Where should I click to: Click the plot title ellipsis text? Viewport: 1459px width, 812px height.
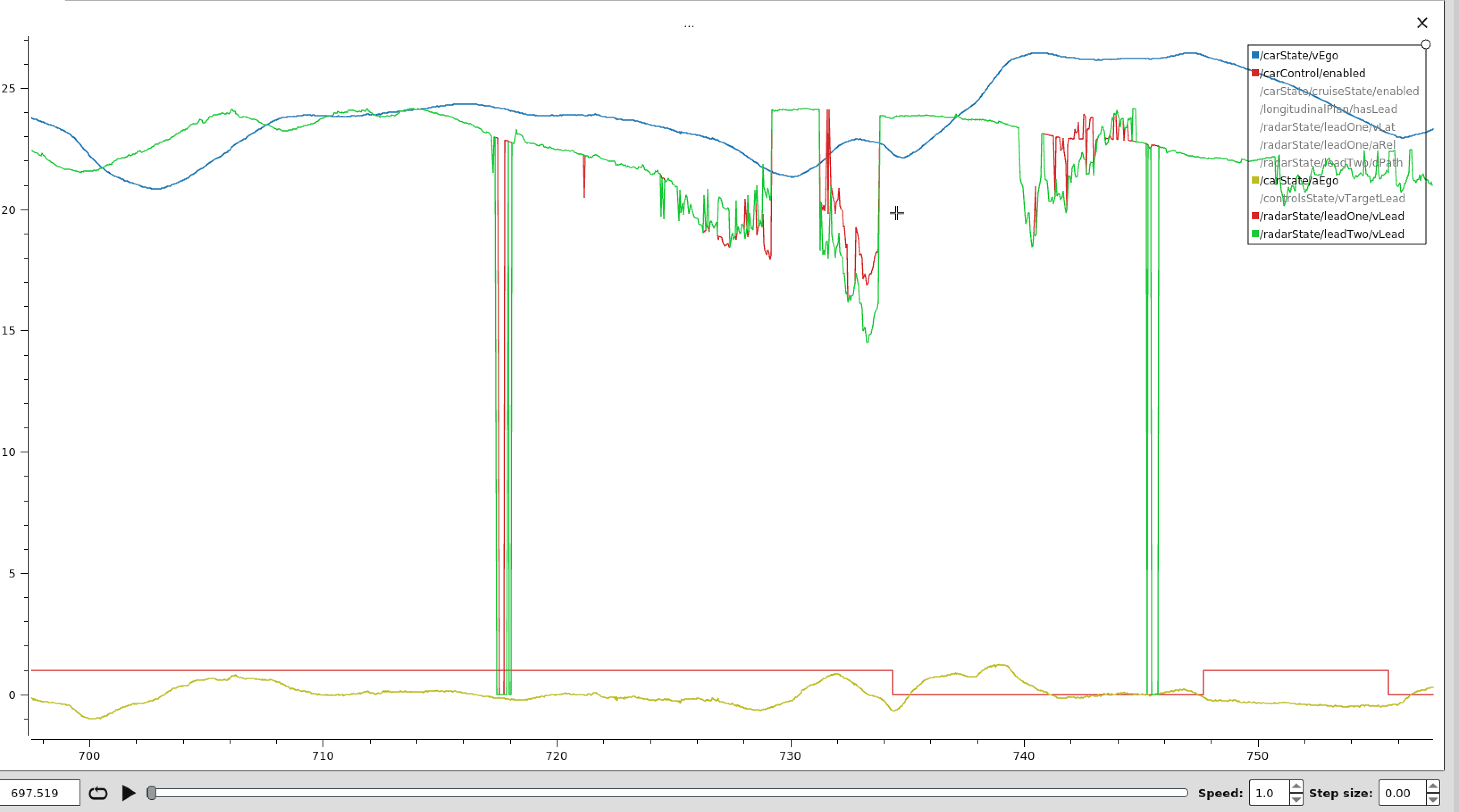pos(689,25)
